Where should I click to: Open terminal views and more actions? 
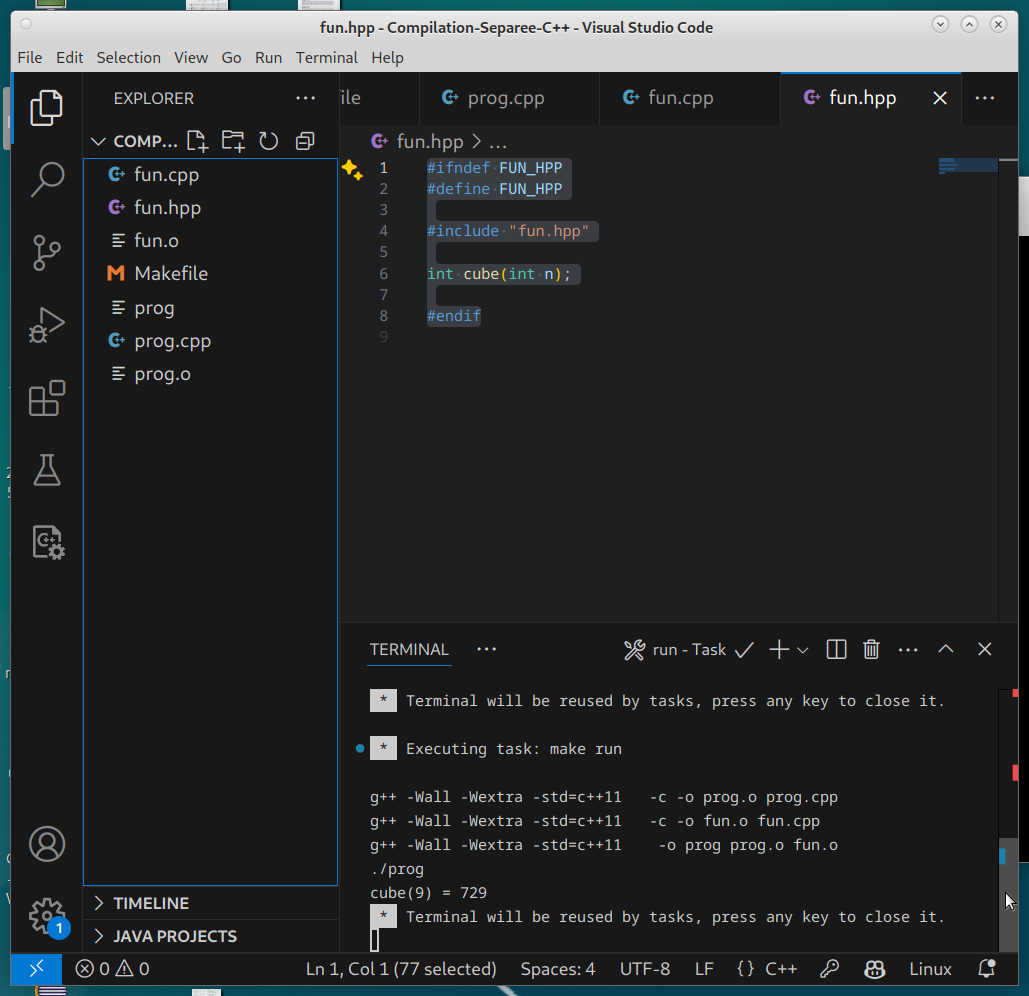[x=908, y=650]
